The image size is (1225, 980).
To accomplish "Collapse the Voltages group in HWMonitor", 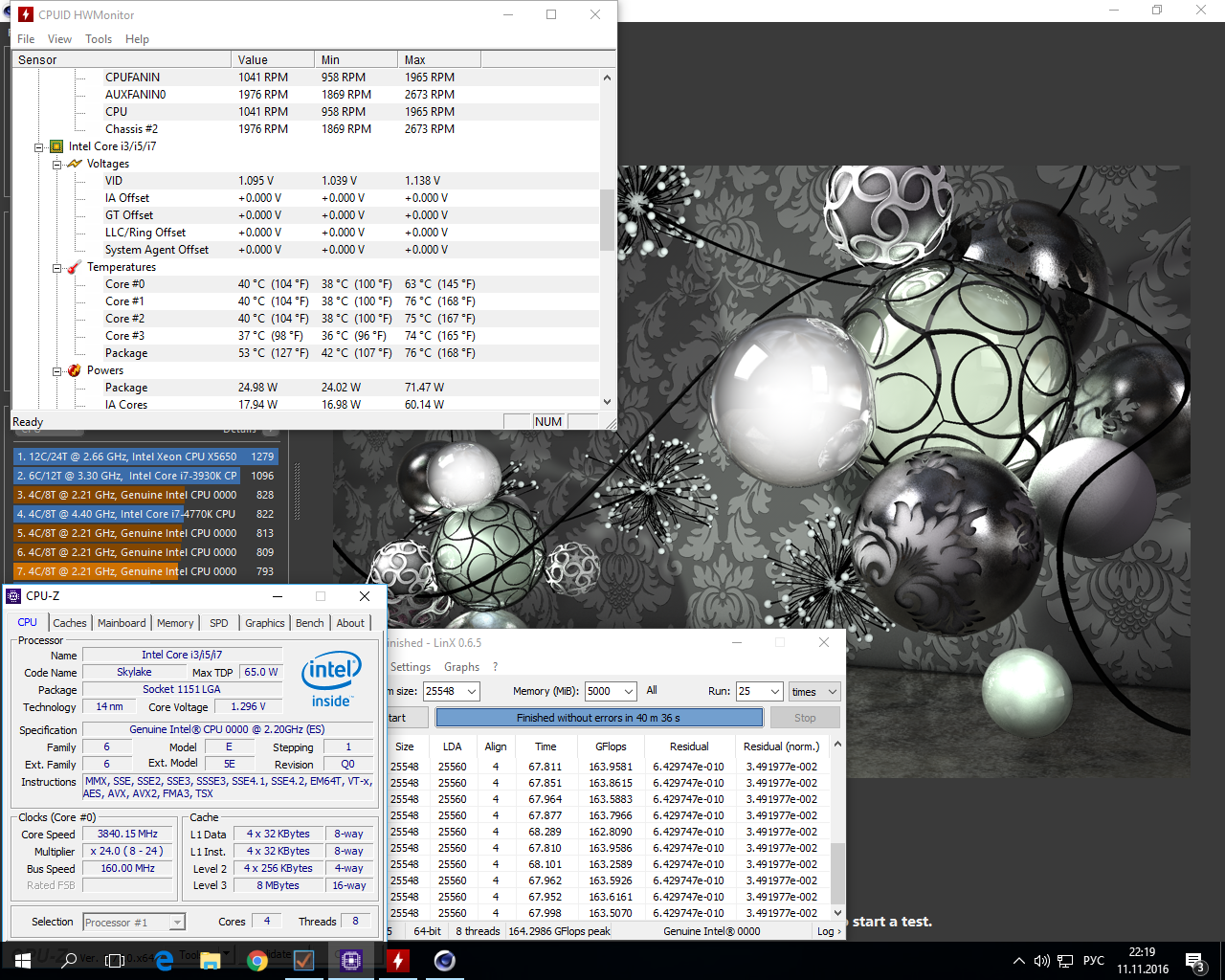I will click(x=57, y=165).
